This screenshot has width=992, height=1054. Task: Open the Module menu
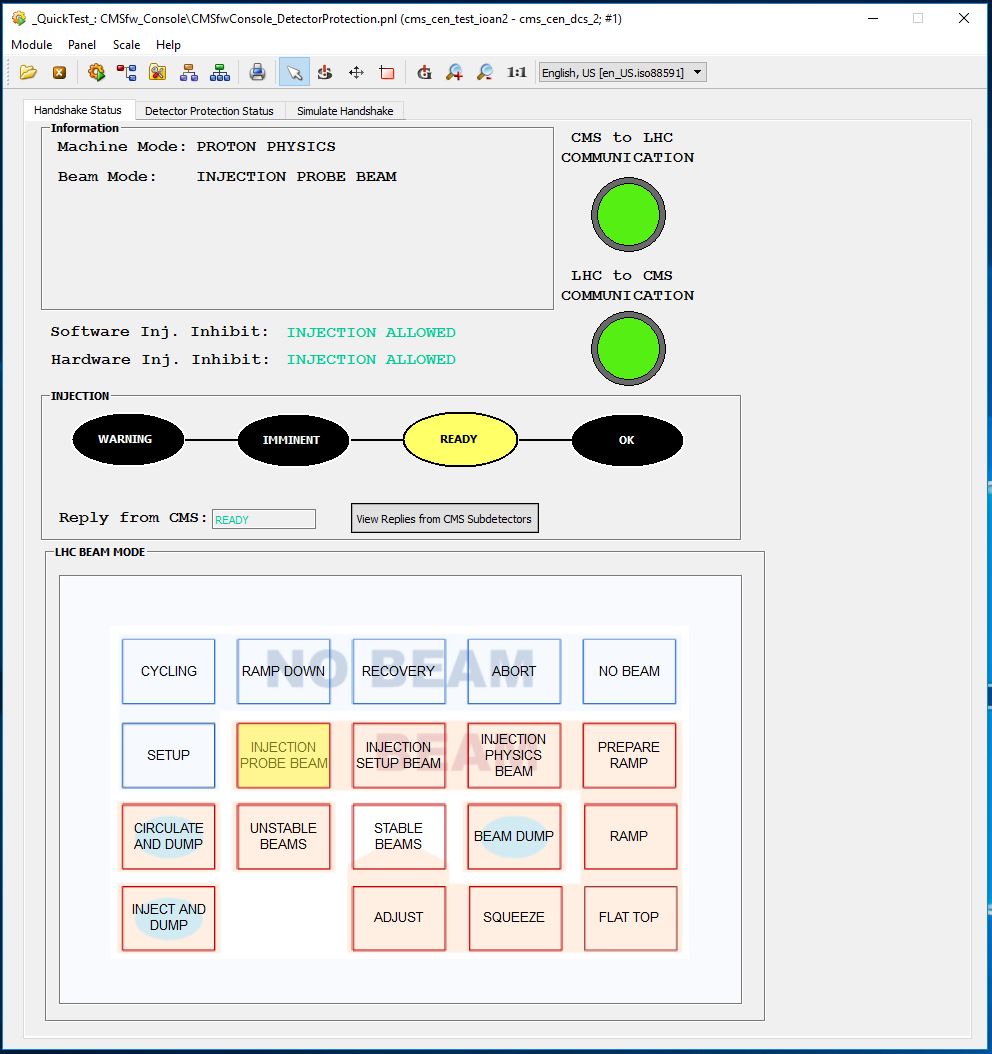[32, 45]
